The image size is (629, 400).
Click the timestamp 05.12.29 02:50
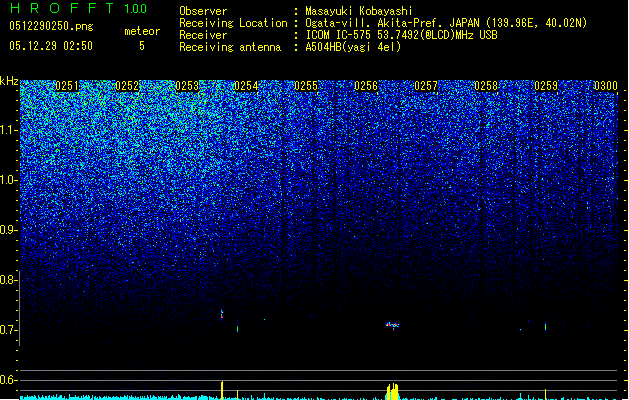coord(51,46)
